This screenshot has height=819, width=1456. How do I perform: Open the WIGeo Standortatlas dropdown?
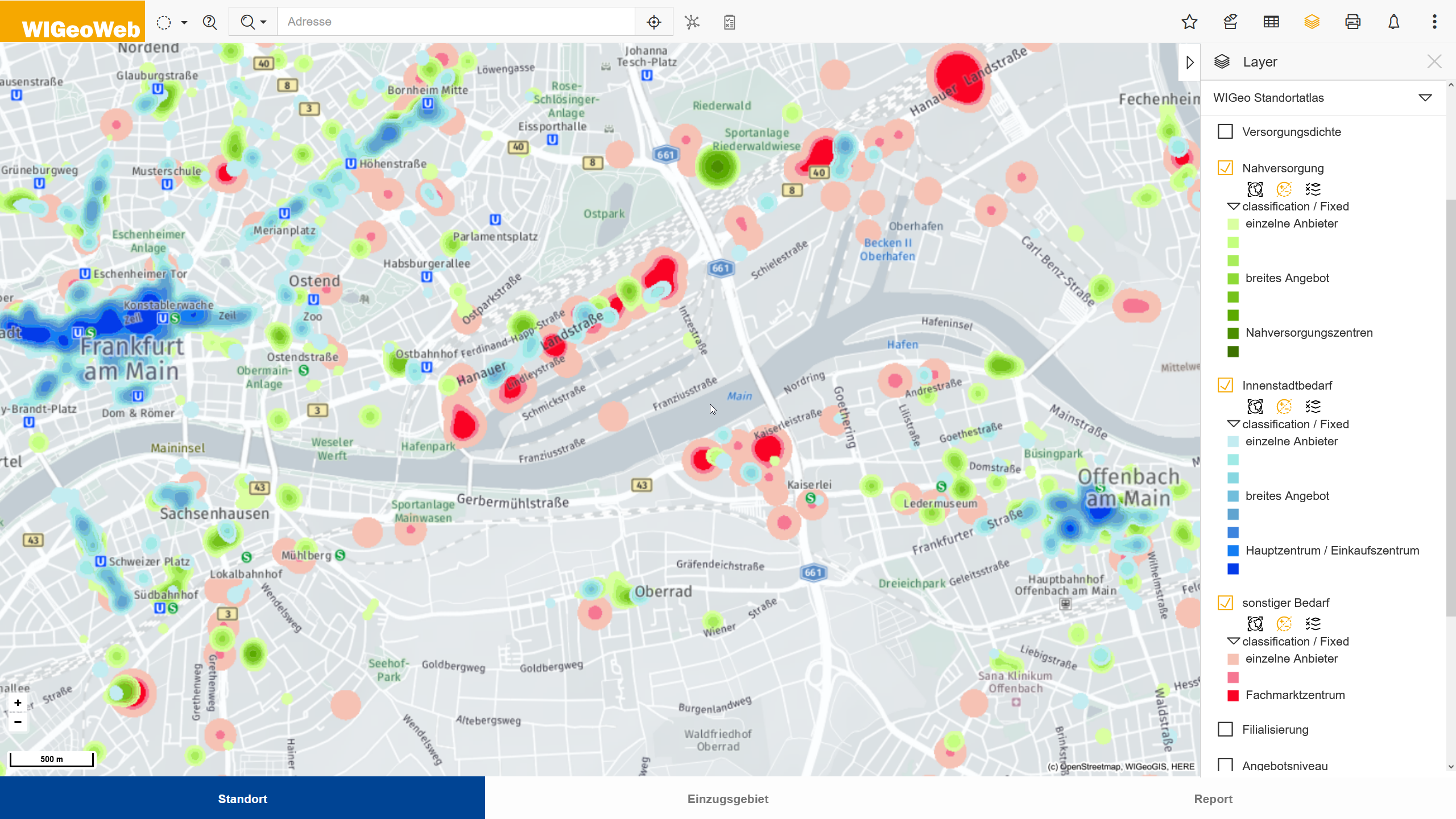[1425, 98]
